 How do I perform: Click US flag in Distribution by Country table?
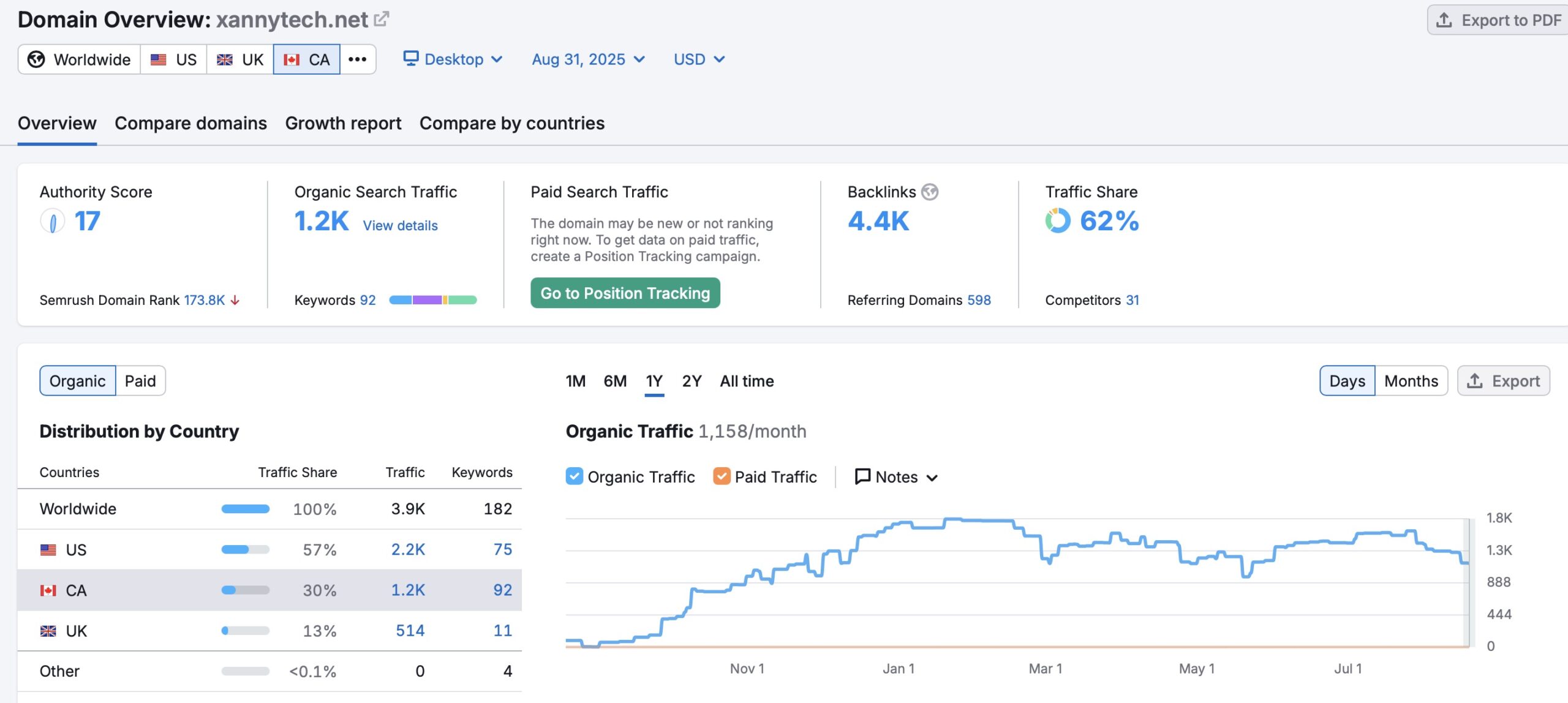48,550
